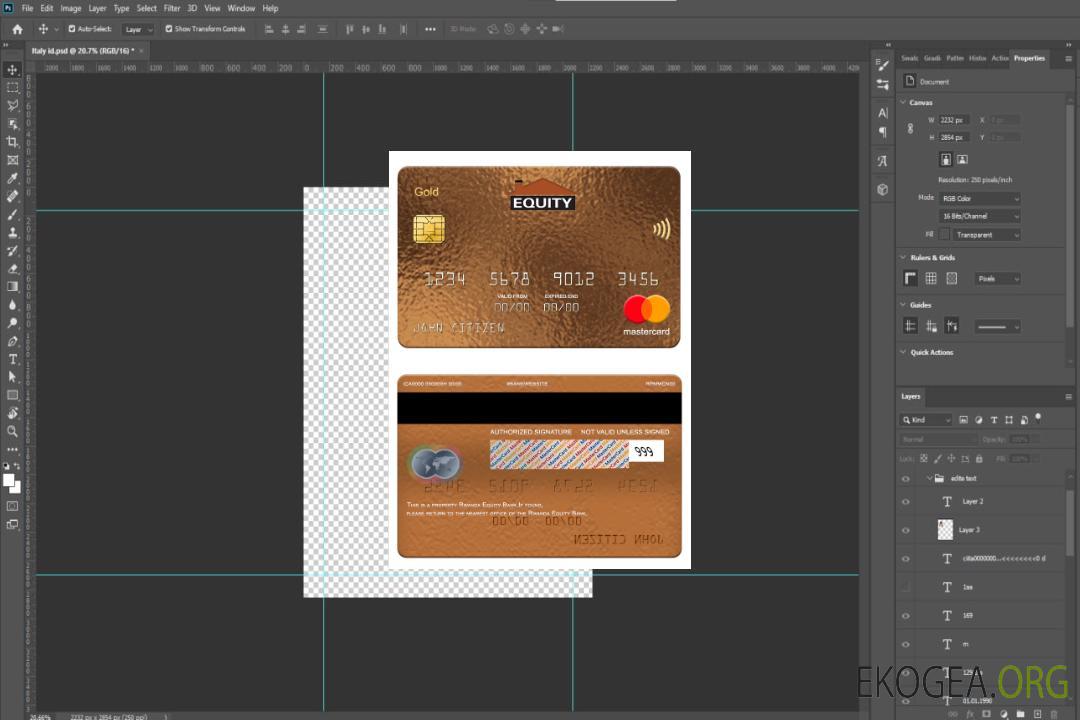
Task: Open the Glyphs panel icon
Action: 883,161
